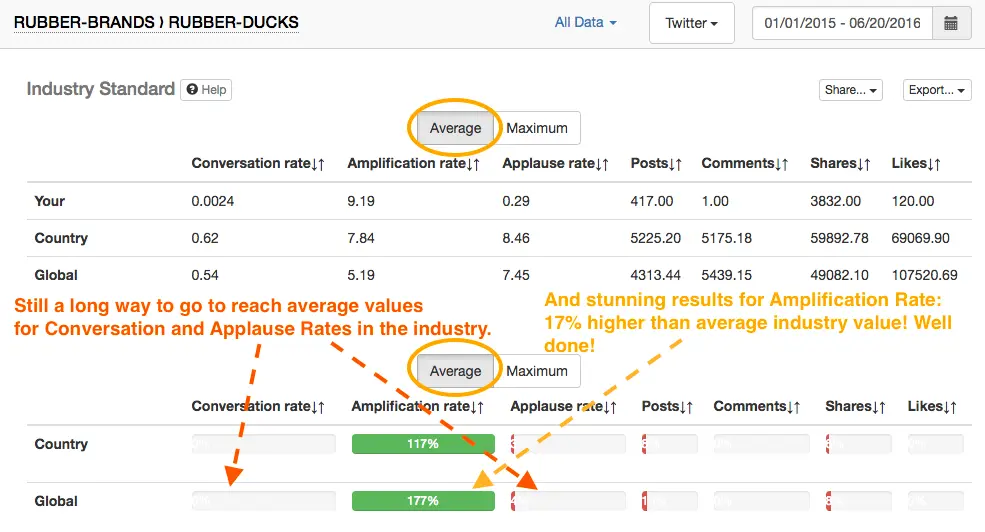Switch lower toggle to Maximum
Screen dimensions: 985x532
tap(537, 371)
